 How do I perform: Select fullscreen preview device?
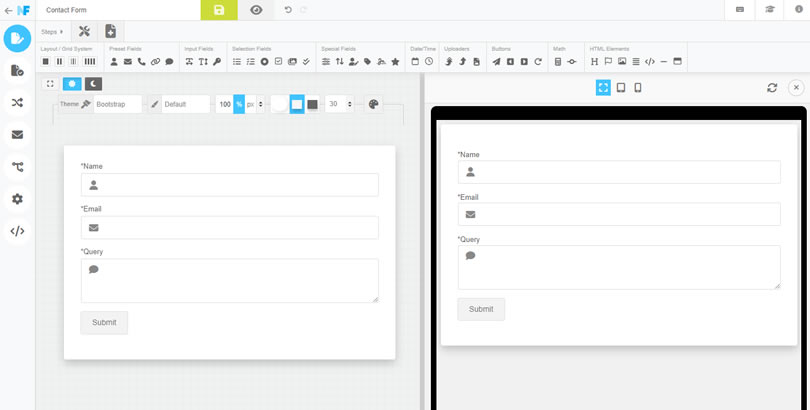[603, 87]
